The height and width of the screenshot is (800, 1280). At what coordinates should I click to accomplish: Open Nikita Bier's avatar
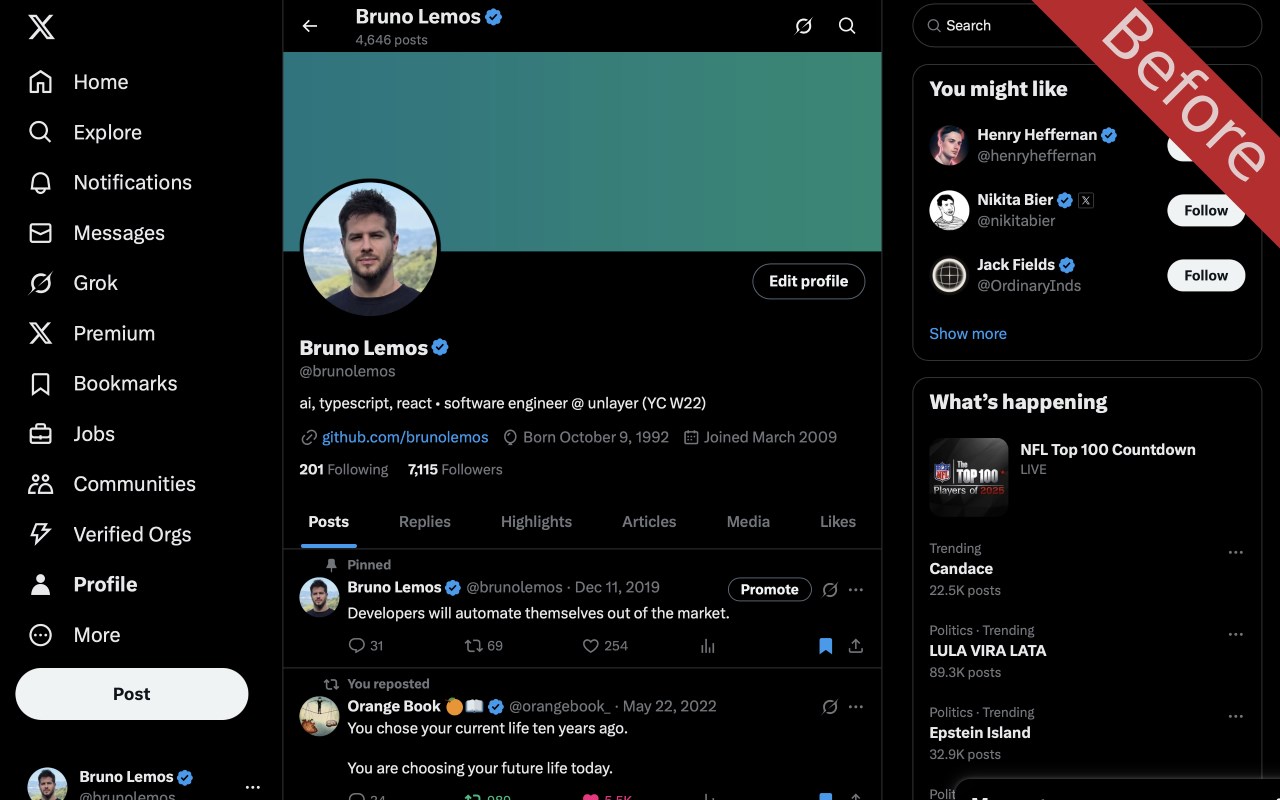[949, 210]
